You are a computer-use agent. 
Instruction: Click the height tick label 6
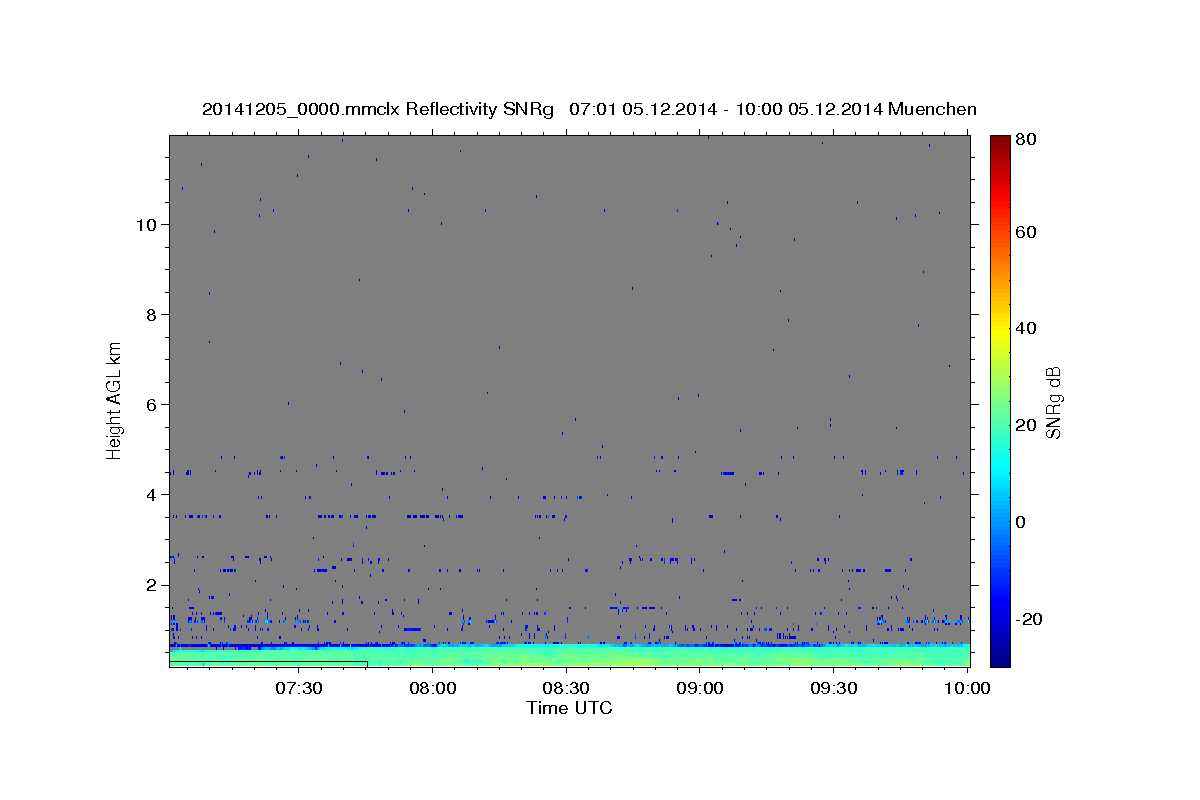[152, 404]
